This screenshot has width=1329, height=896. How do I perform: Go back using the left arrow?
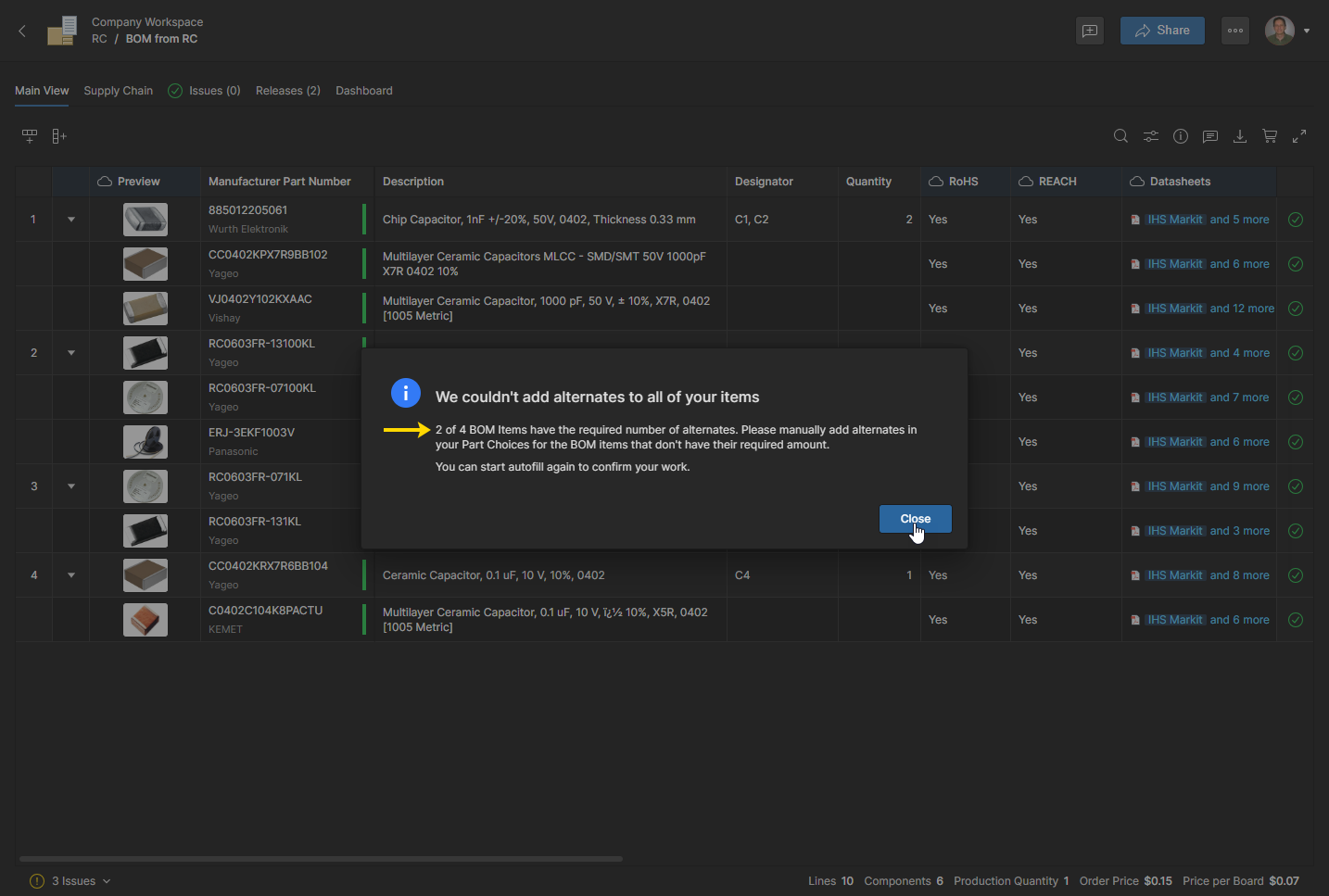pos(22,31)
